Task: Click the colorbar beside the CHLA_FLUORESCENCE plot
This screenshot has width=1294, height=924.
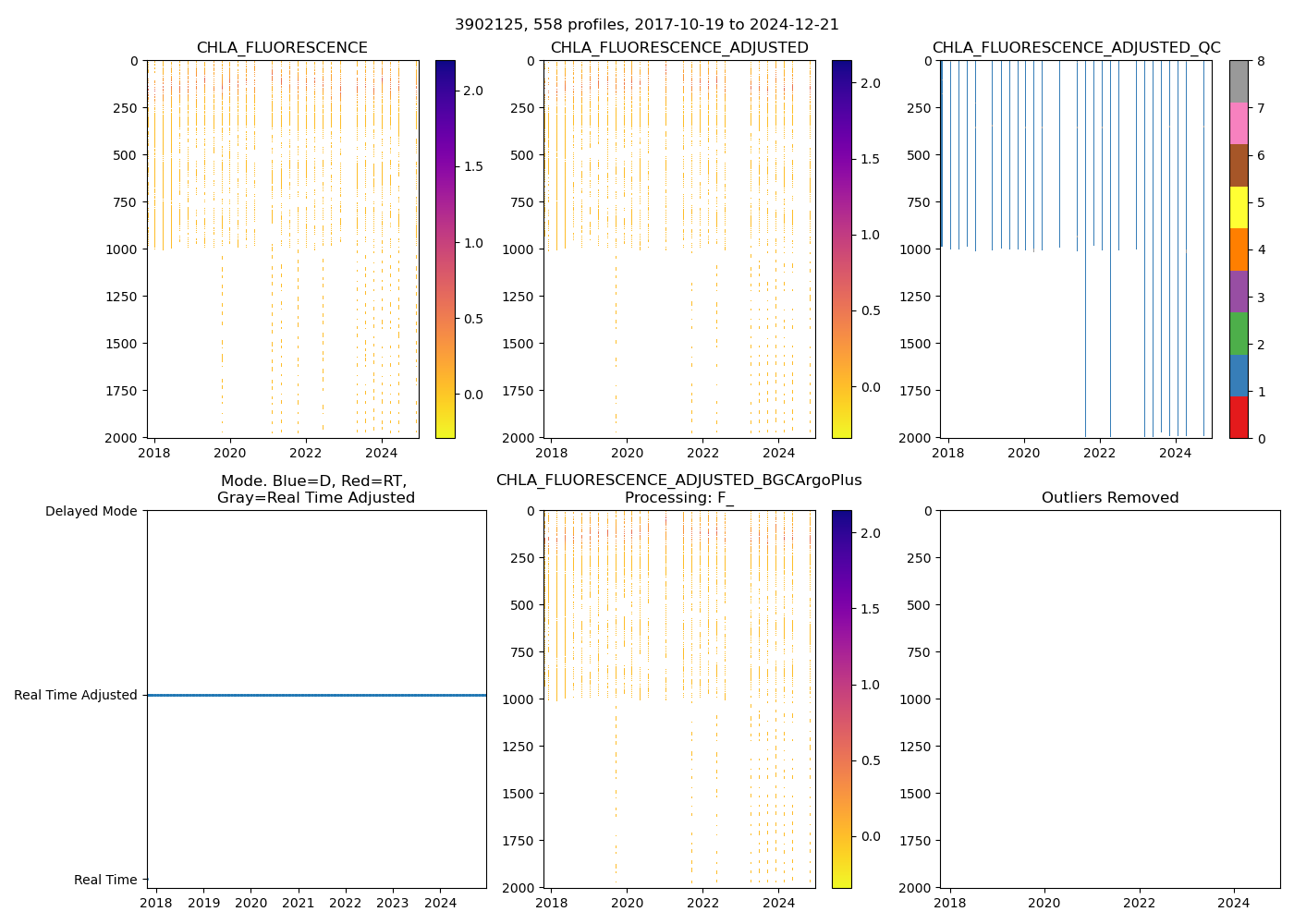Action: point(445,249)
